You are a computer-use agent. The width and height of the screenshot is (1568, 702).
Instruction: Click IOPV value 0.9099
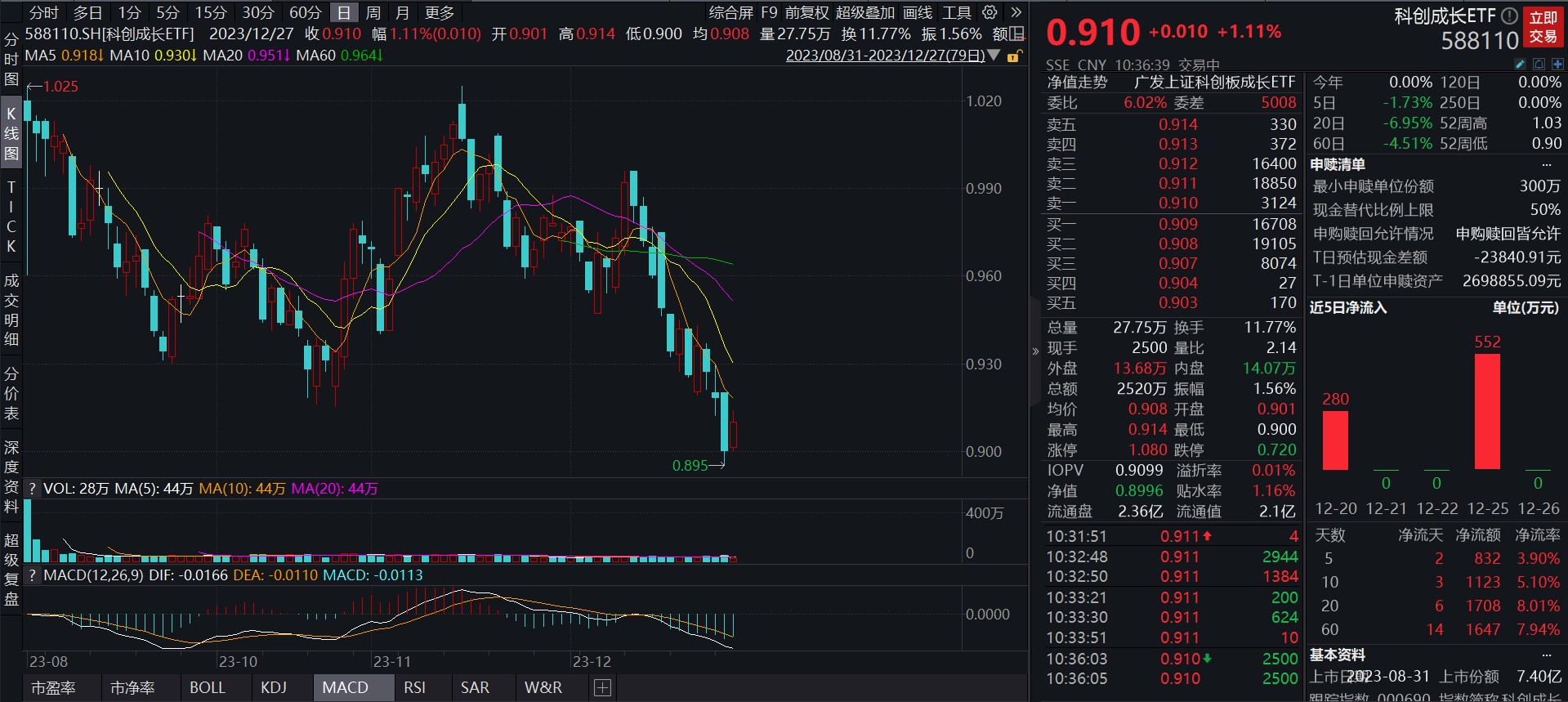1139,470
